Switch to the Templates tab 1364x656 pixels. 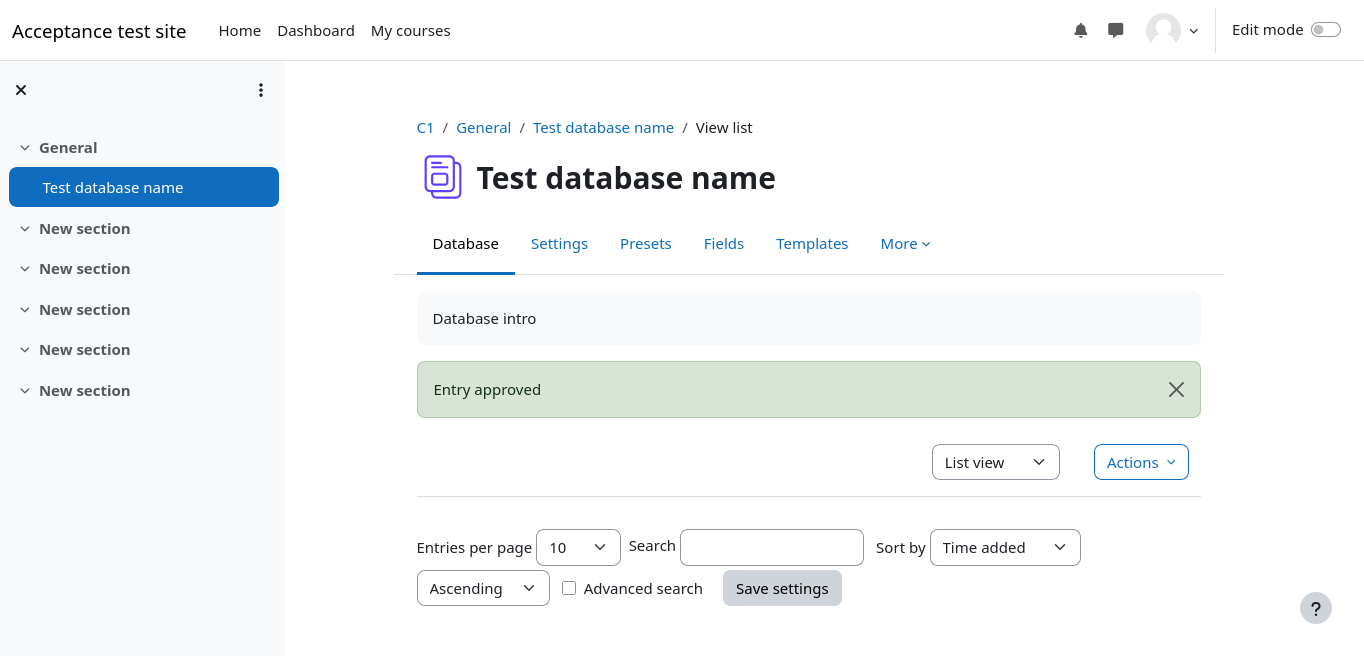pyautogui.click(x=812, y=244)
